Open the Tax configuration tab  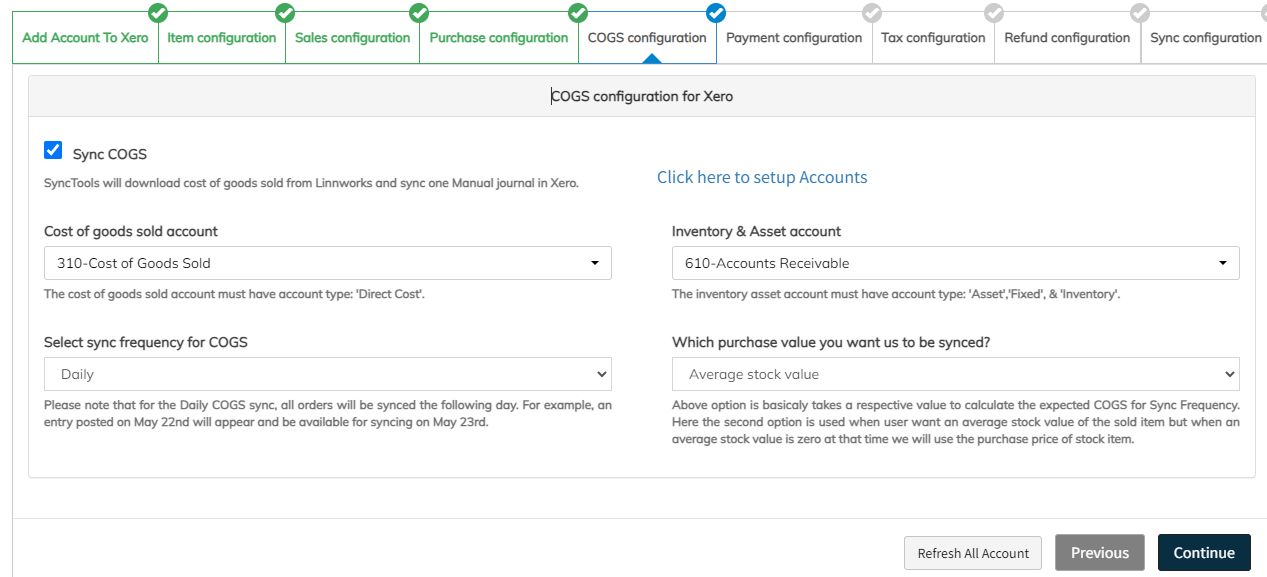933,38
